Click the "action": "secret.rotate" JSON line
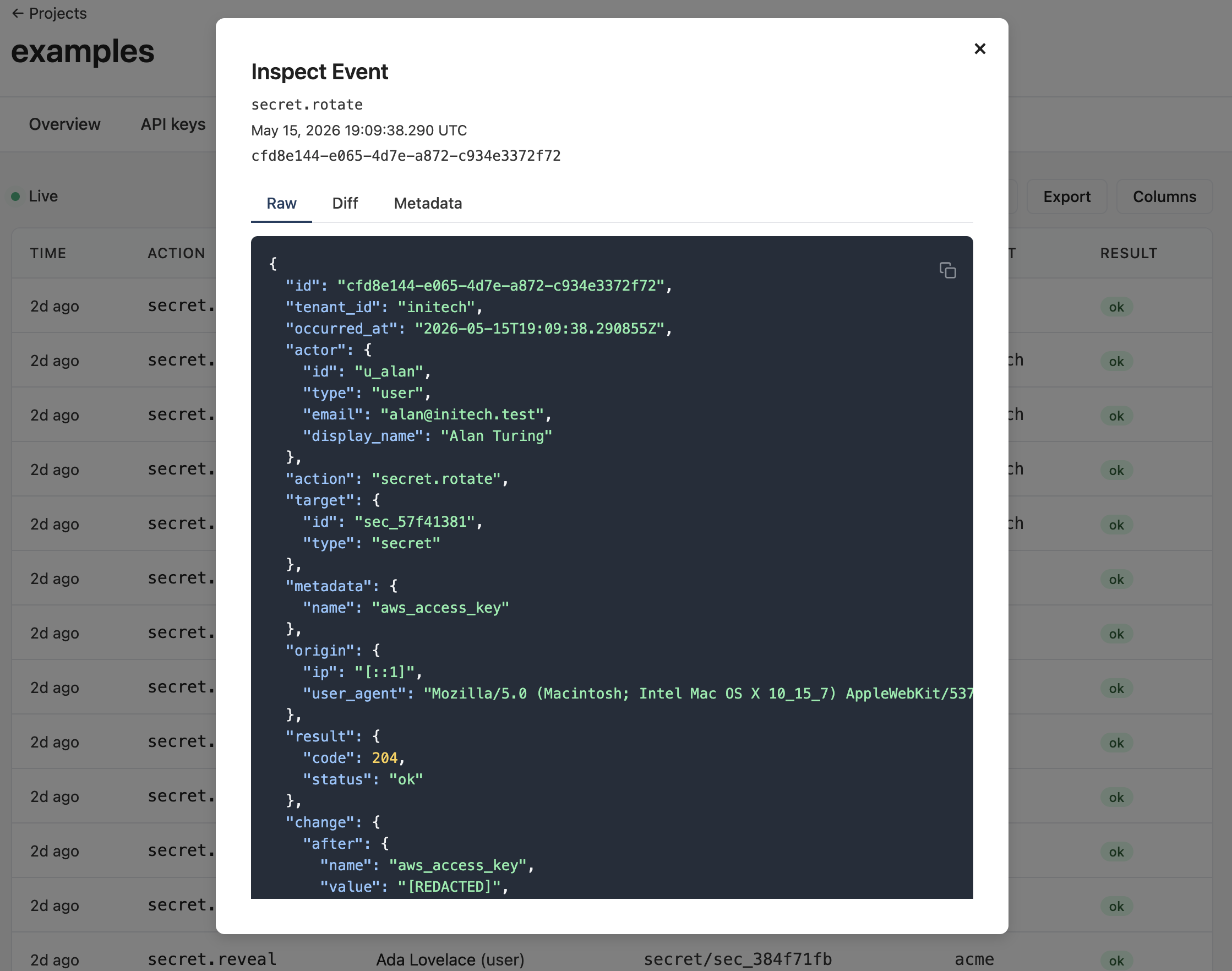 pos(397,479)
